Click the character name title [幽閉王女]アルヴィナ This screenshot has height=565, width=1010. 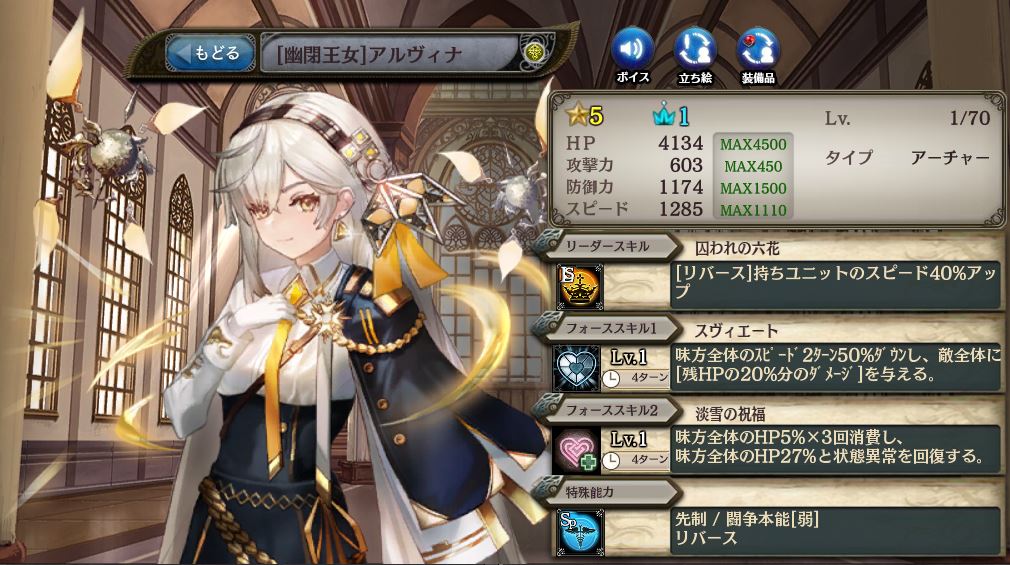[x=369, y=55]
